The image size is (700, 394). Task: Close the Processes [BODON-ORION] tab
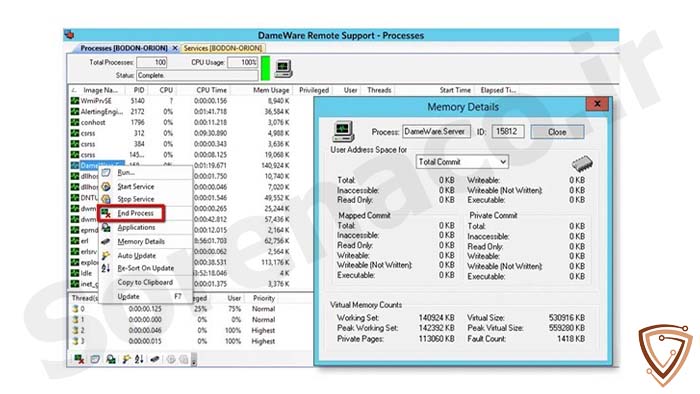175,48
